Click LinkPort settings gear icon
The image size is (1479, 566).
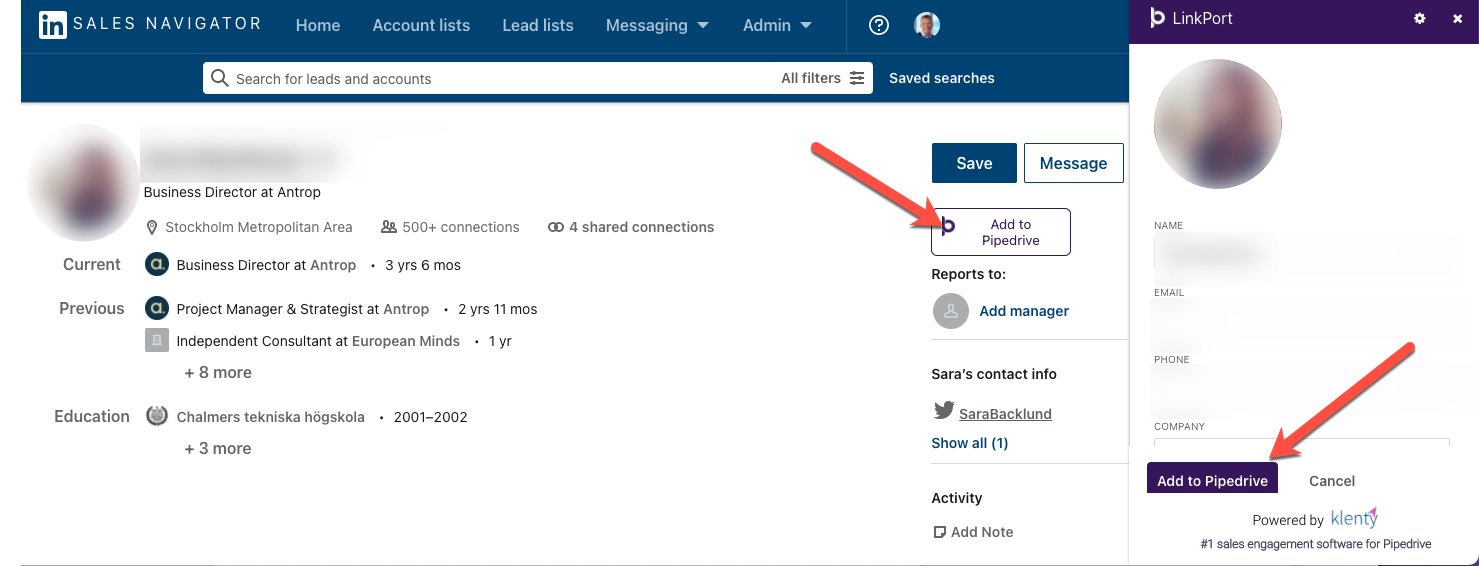[x=1419, y=18]
